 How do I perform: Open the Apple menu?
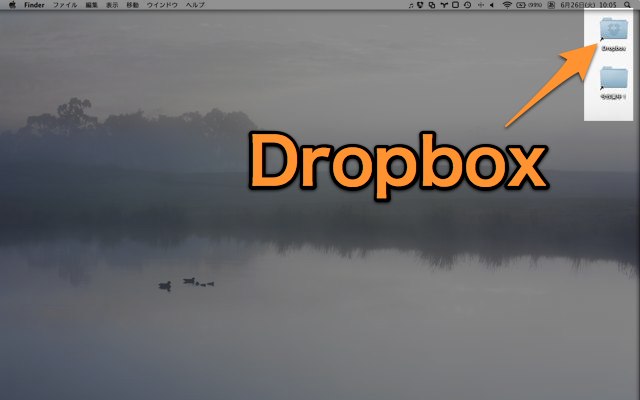12,5
